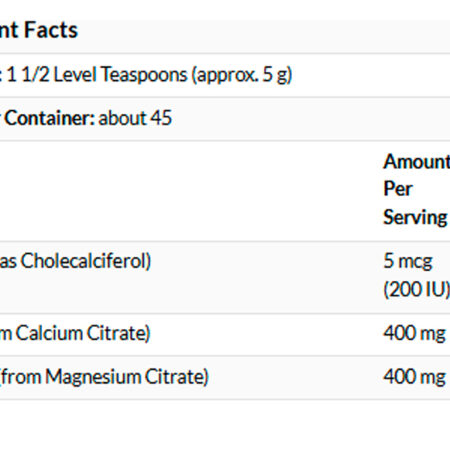Click the word 'Teaspoons' in serving size

(144, 75)
